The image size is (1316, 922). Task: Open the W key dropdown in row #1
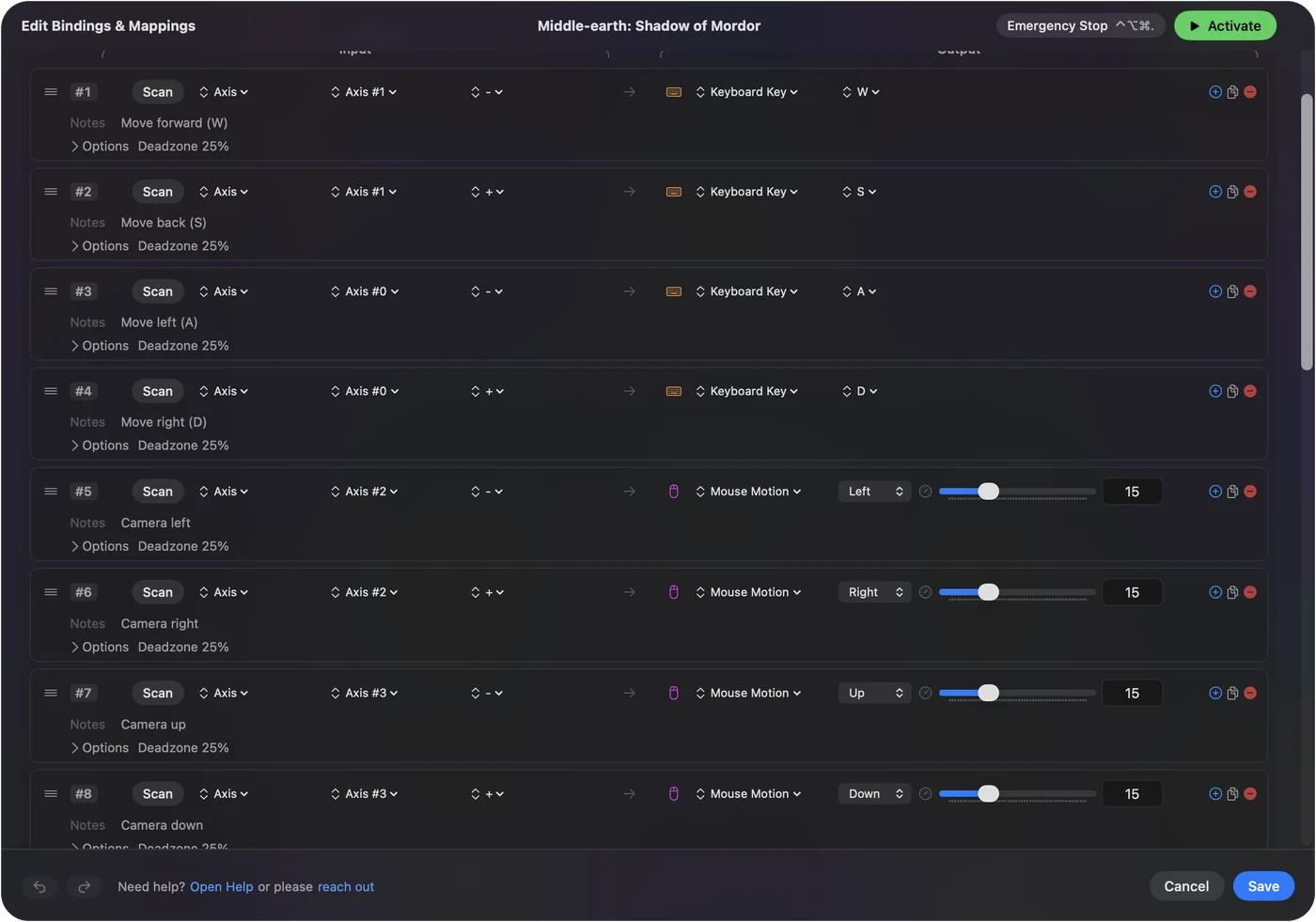(x=861, y=92)
